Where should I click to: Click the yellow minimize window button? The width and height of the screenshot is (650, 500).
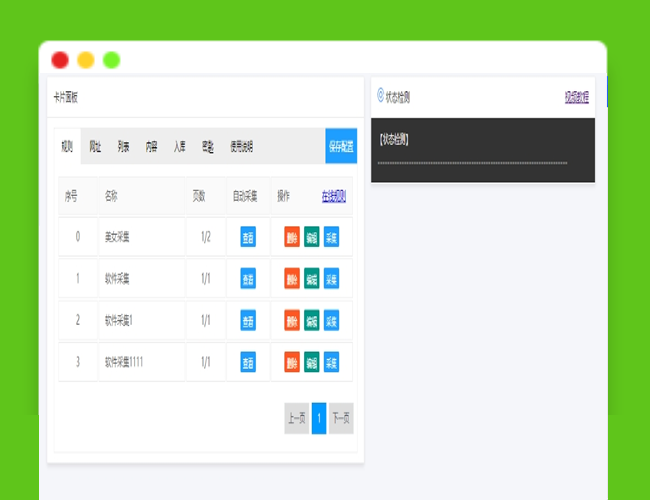pyautogui.click(x=86, y=60)
